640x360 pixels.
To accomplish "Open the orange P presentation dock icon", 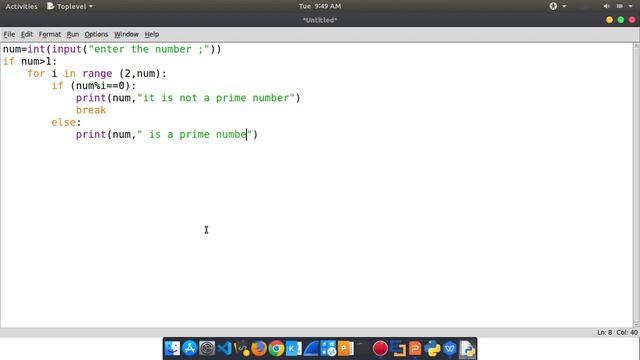I will (x=346, y=349).
